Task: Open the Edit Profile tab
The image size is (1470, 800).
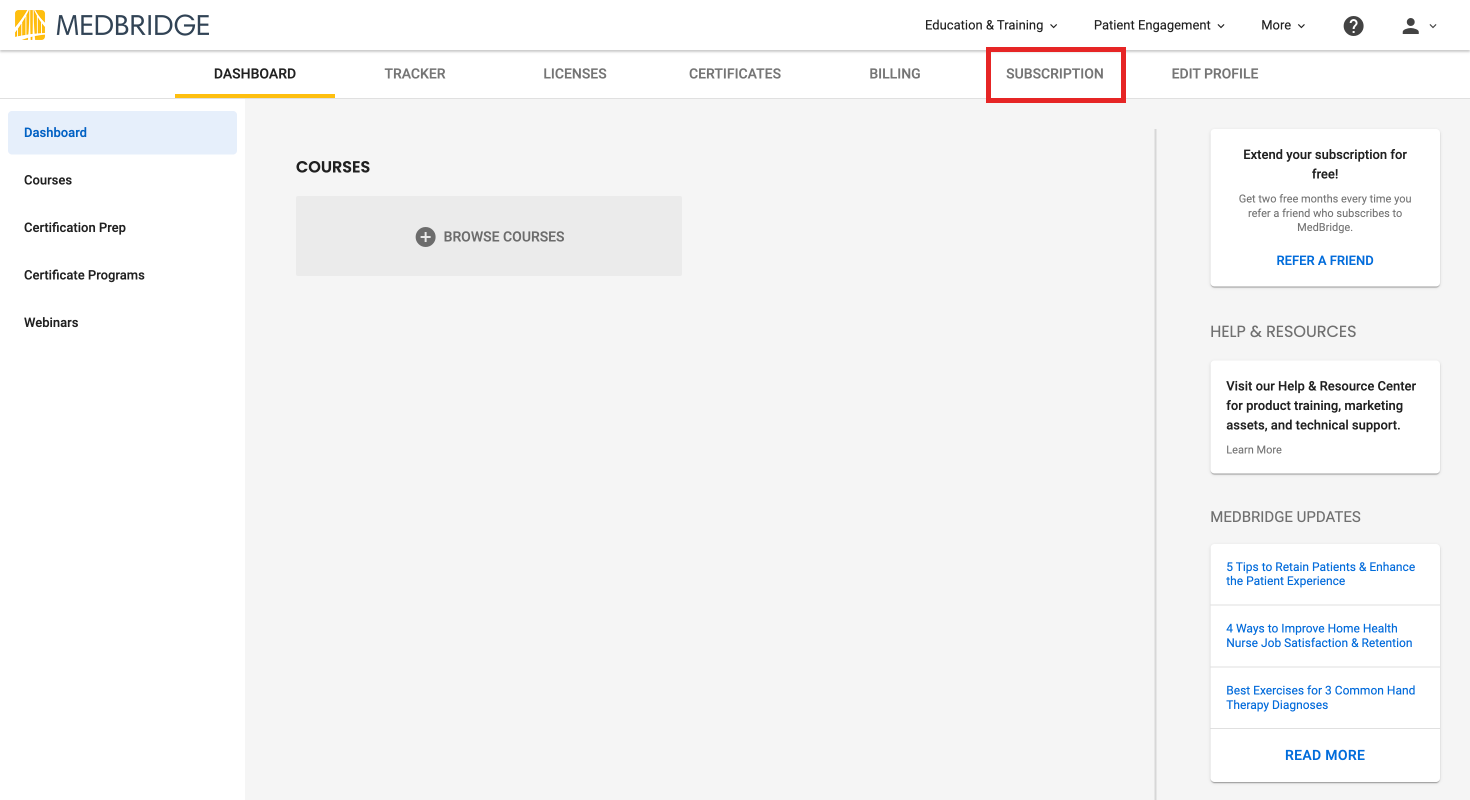Action: [x=1215, y=74]
